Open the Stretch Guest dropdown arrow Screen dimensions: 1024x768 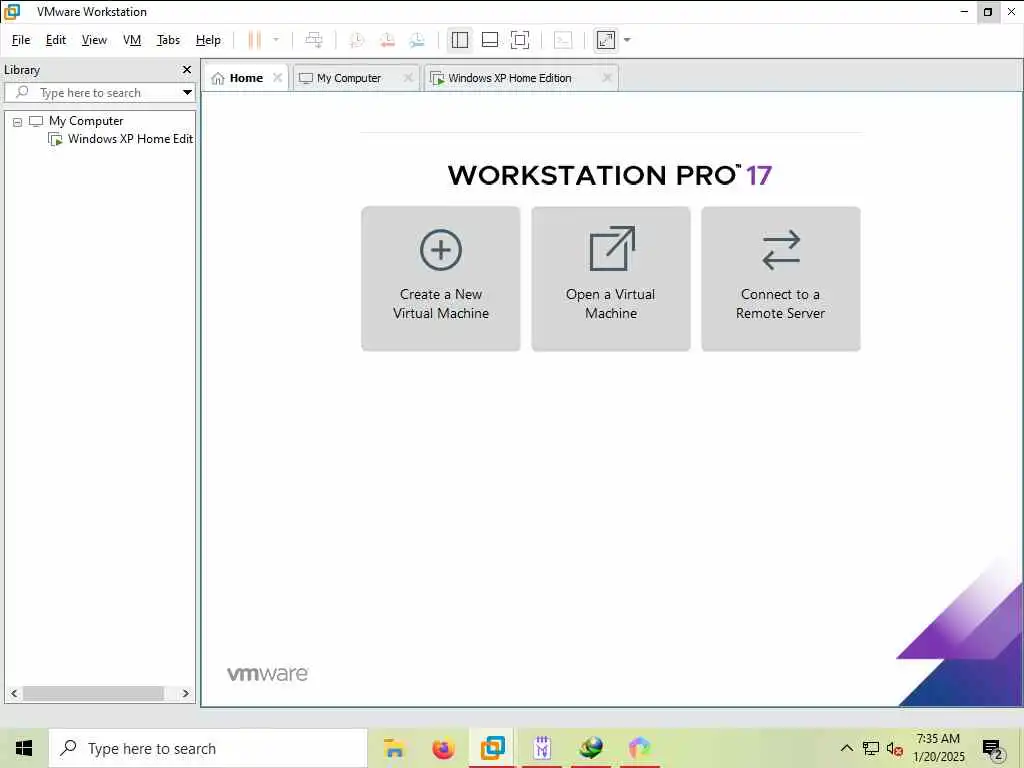tap(627, 40)
